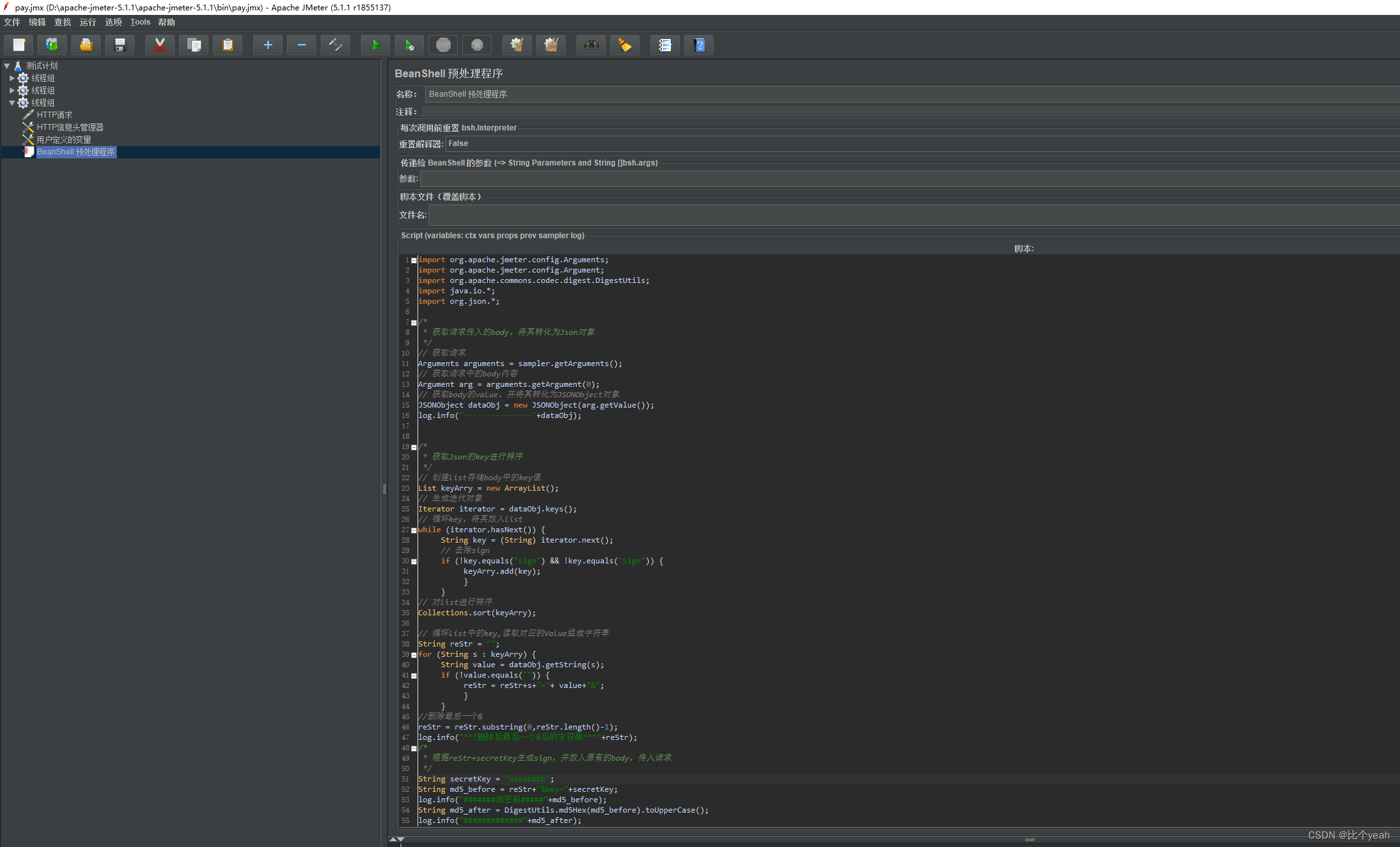This screenshot has height=847, width=1400.
Task: Click the Toggle enable/disable icon
Action: pos(335,45)
